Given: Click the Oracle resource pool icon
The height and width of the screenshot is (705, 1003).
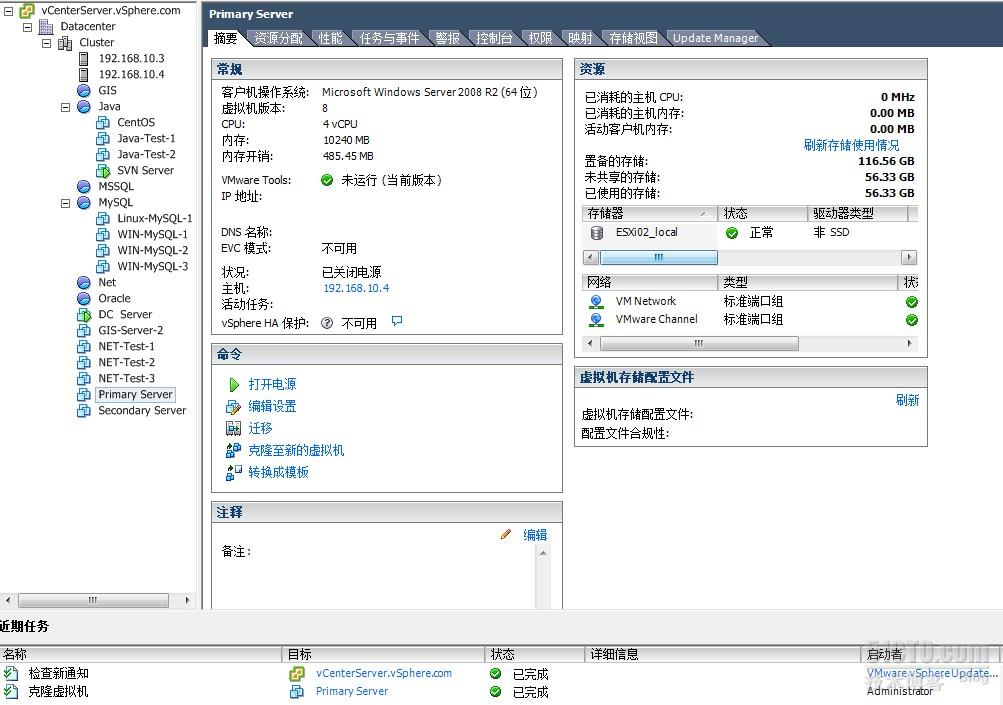Looking at the screenshot, I should (x=84, y=298).
